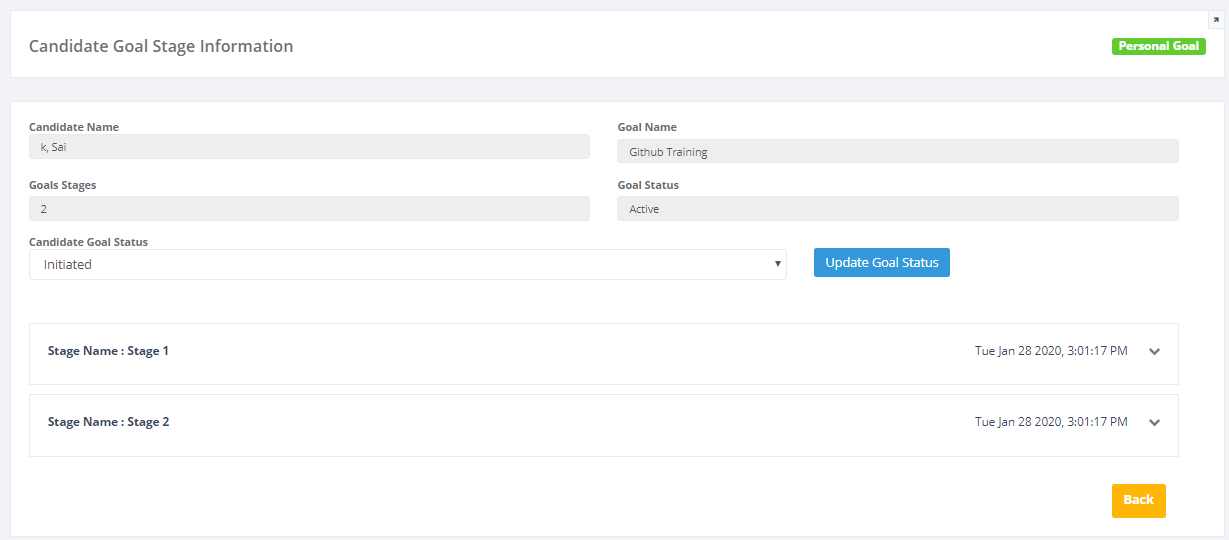
Task: Expand Stage 1 using its chevron
Action: [1154, 352]
